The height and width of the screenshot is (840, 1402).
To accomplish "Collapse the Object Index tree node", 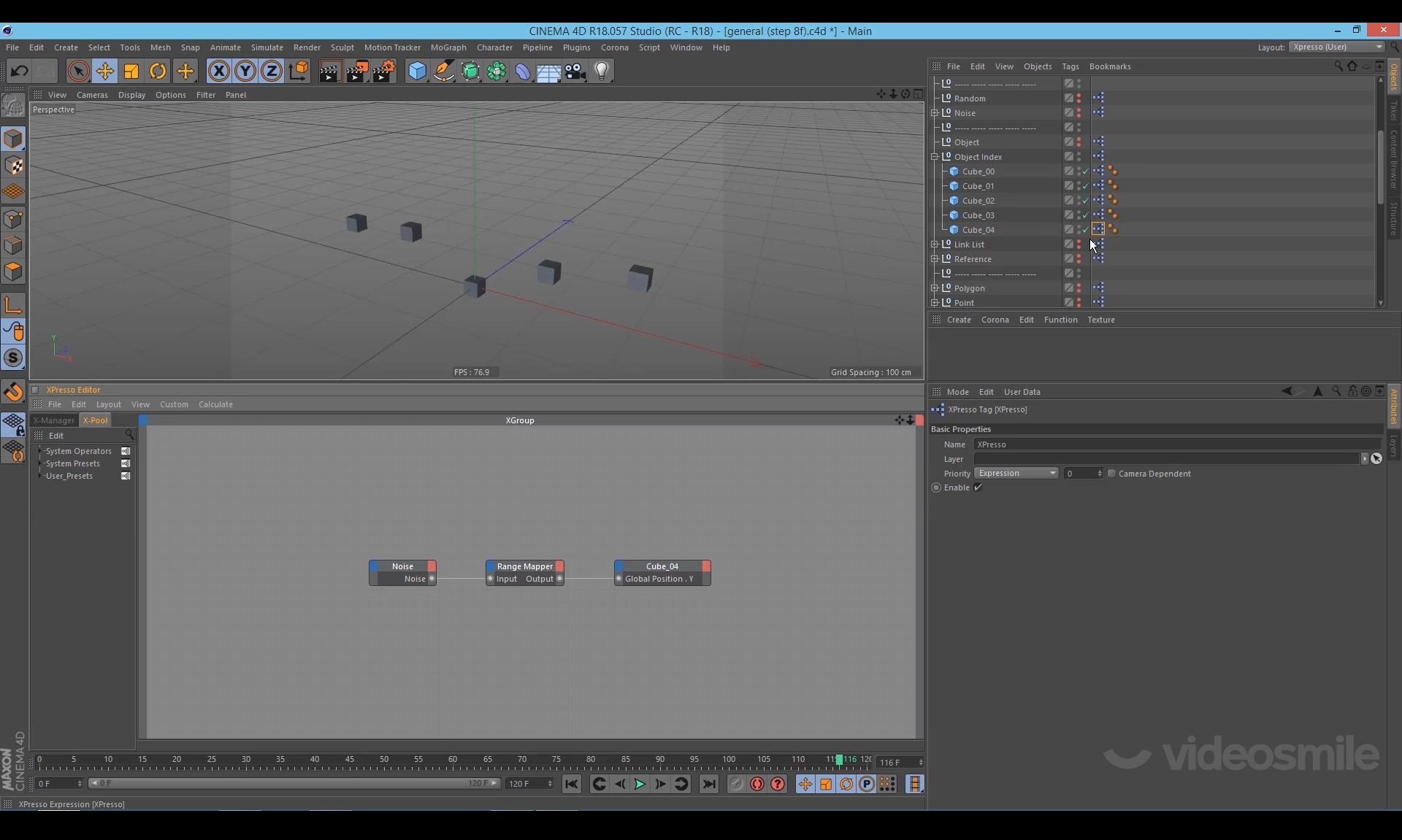I will click(x=935, y=157).
